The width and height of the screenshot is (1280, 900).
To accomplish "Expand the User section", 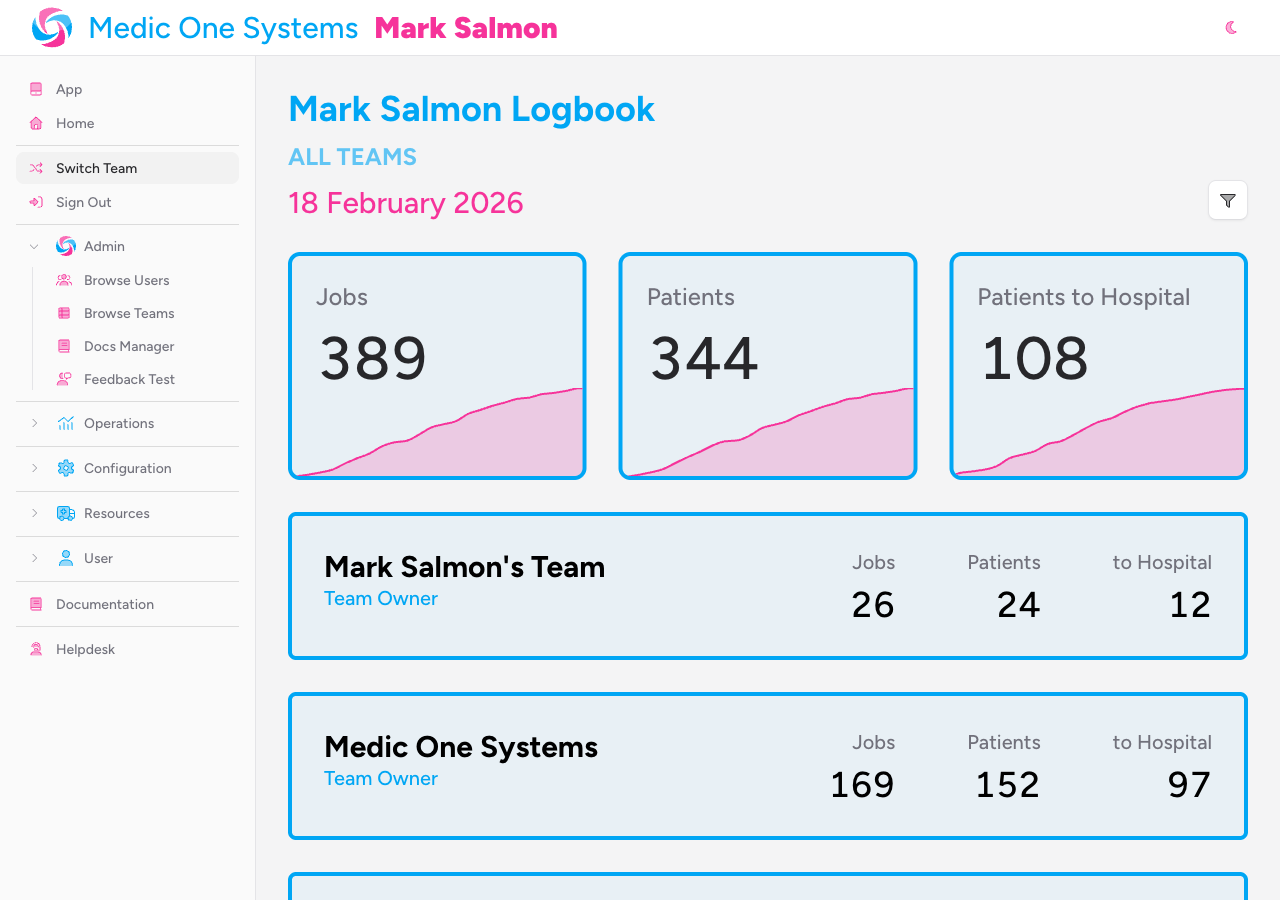I will tap(33, 558).
